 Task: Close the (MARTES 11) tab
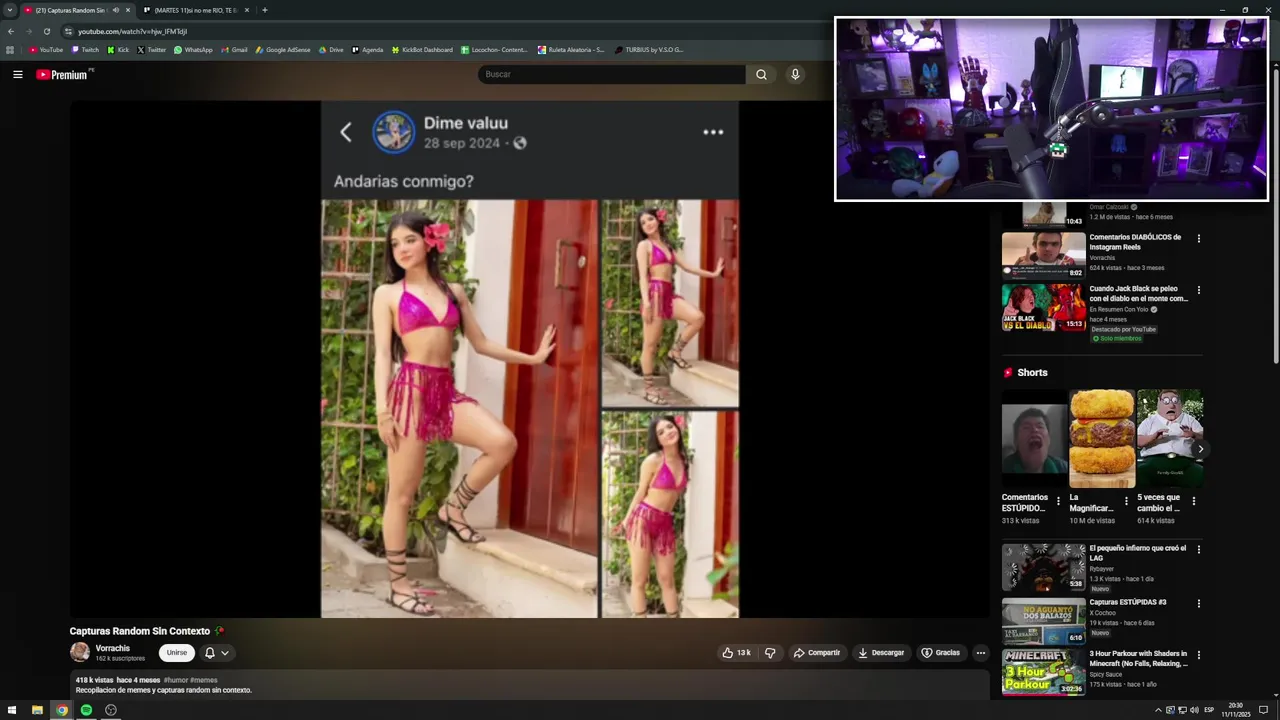coord(247,10)
